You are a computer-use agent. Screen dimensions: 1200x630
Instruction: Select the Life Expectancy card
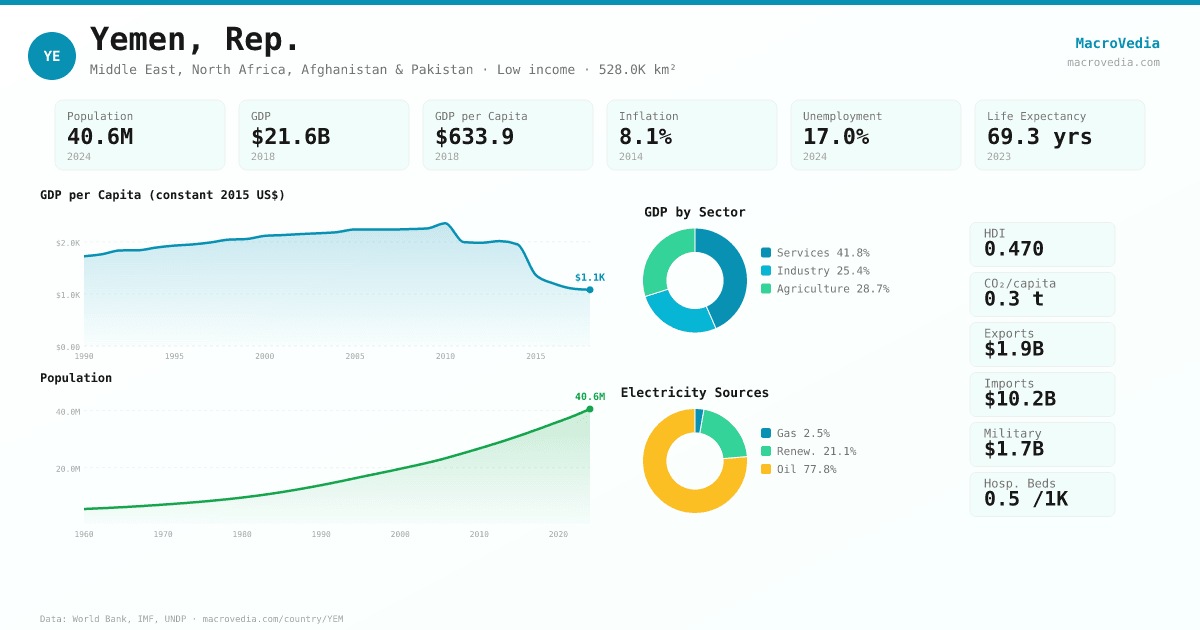pyautogui.click(x=1060, y=135)
